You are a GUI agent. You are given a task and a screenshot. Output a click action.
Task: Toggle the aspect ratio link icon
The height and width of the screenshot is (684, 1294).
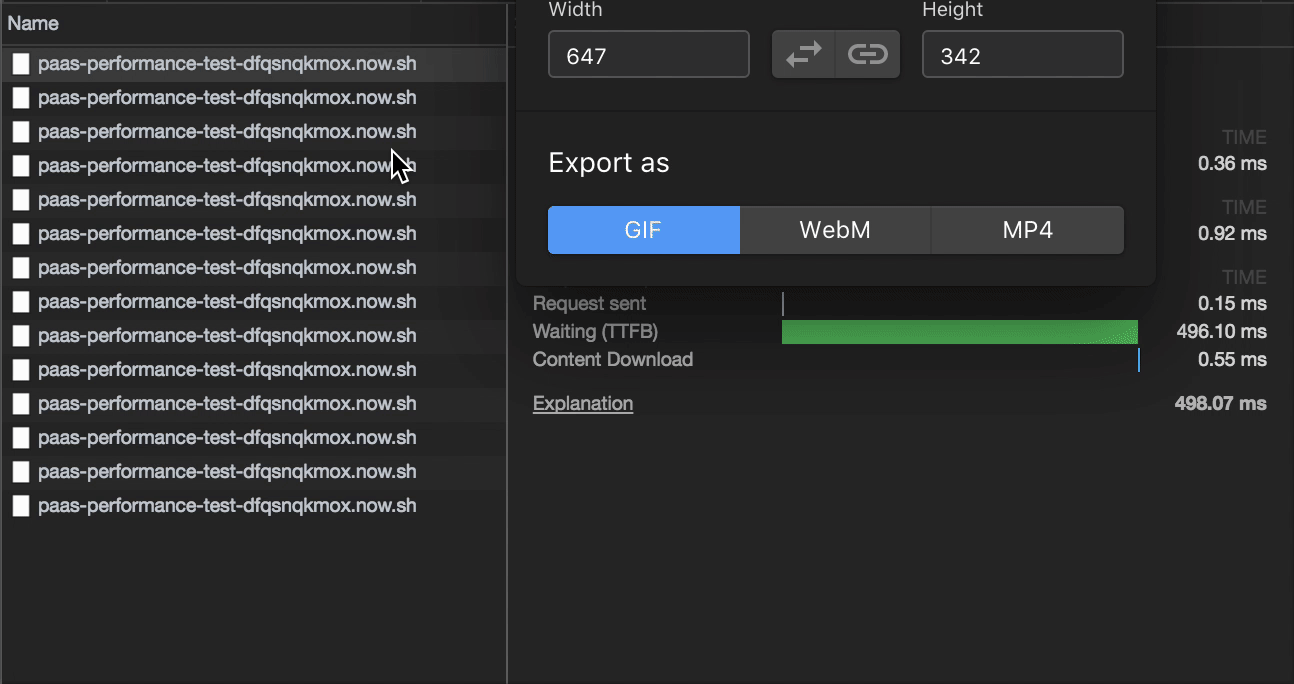[867, 54]
